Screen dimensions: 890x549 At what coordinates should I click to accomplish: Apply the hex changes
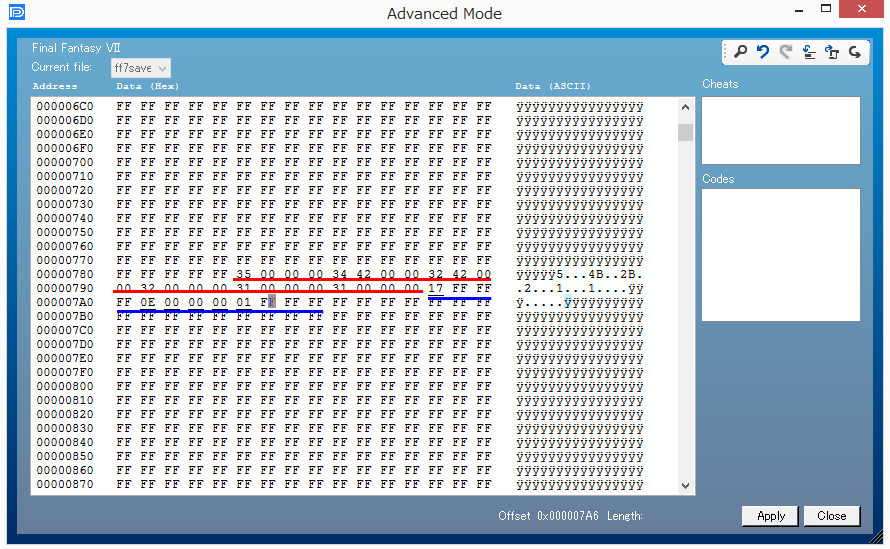770,516
